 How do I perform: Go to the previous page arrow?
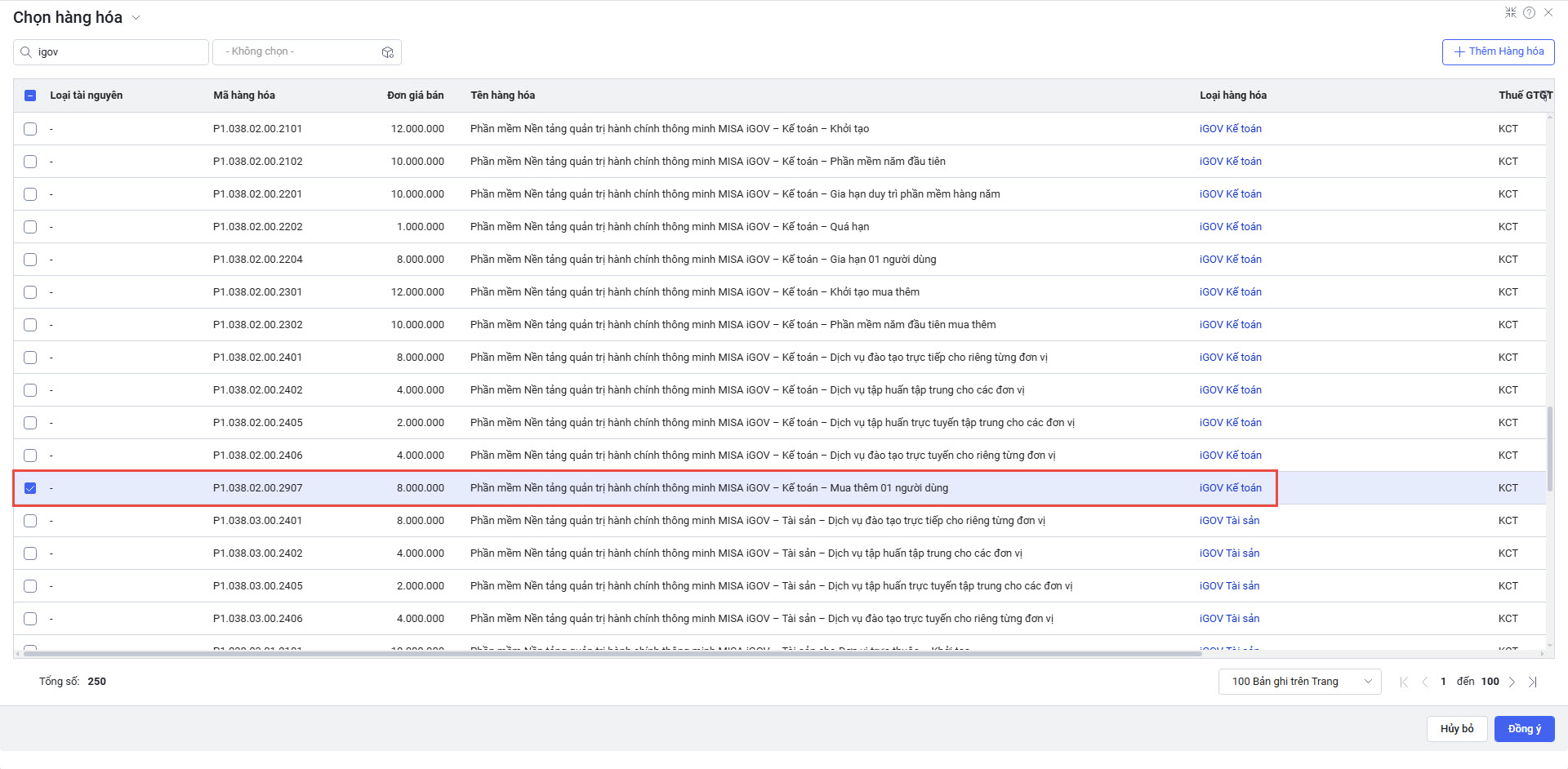1424,682
